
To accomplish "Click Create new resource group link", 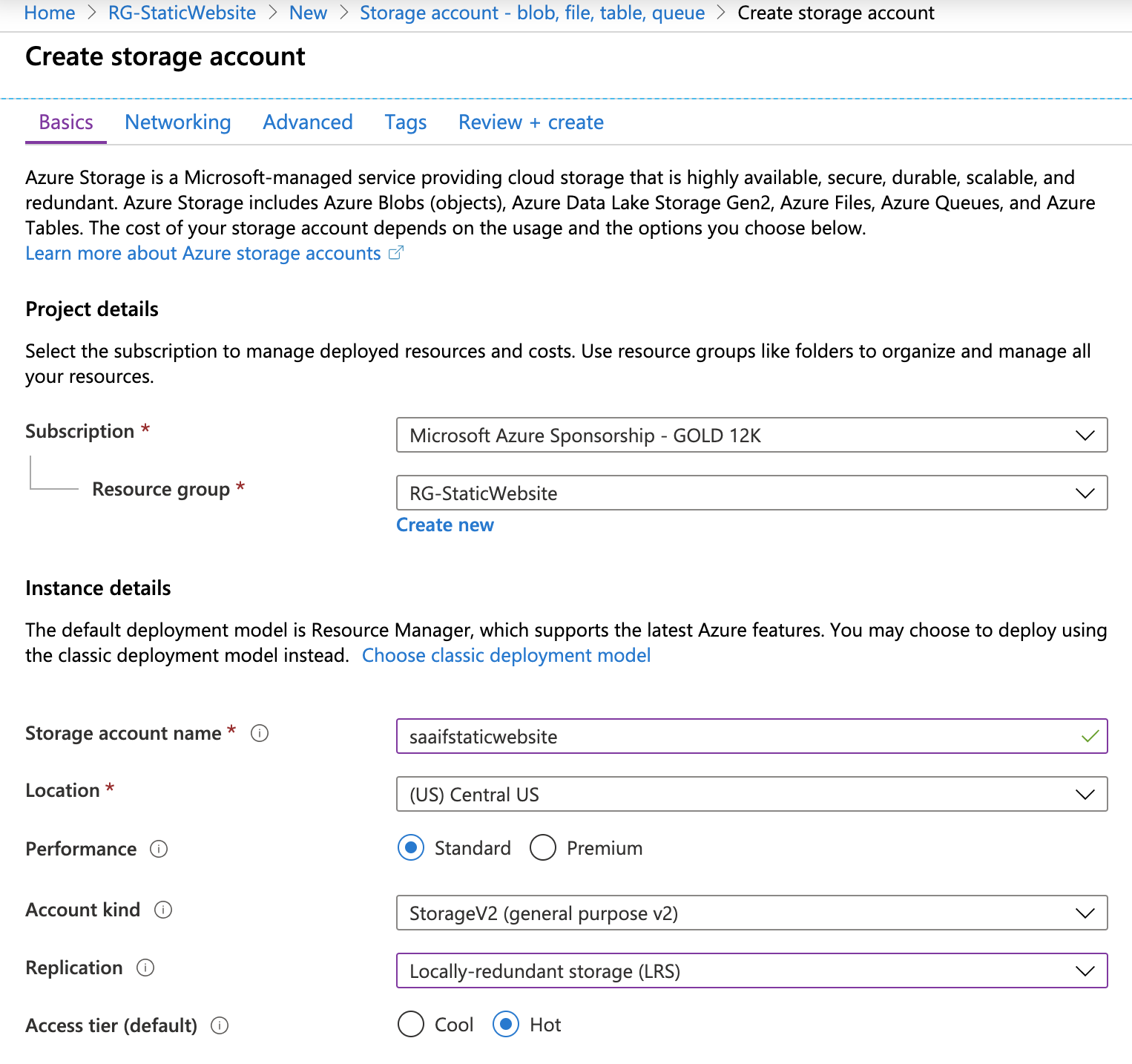I will tap(445, 525).
